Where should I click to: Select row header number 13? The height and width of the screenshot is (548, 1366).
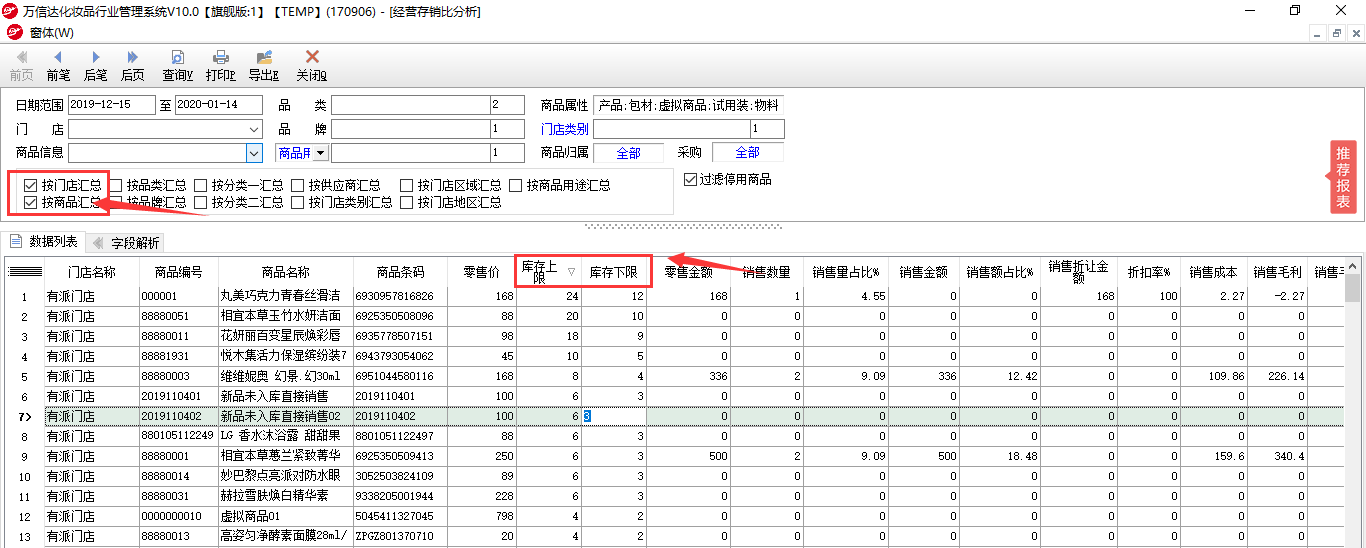[x=24, y=536]
